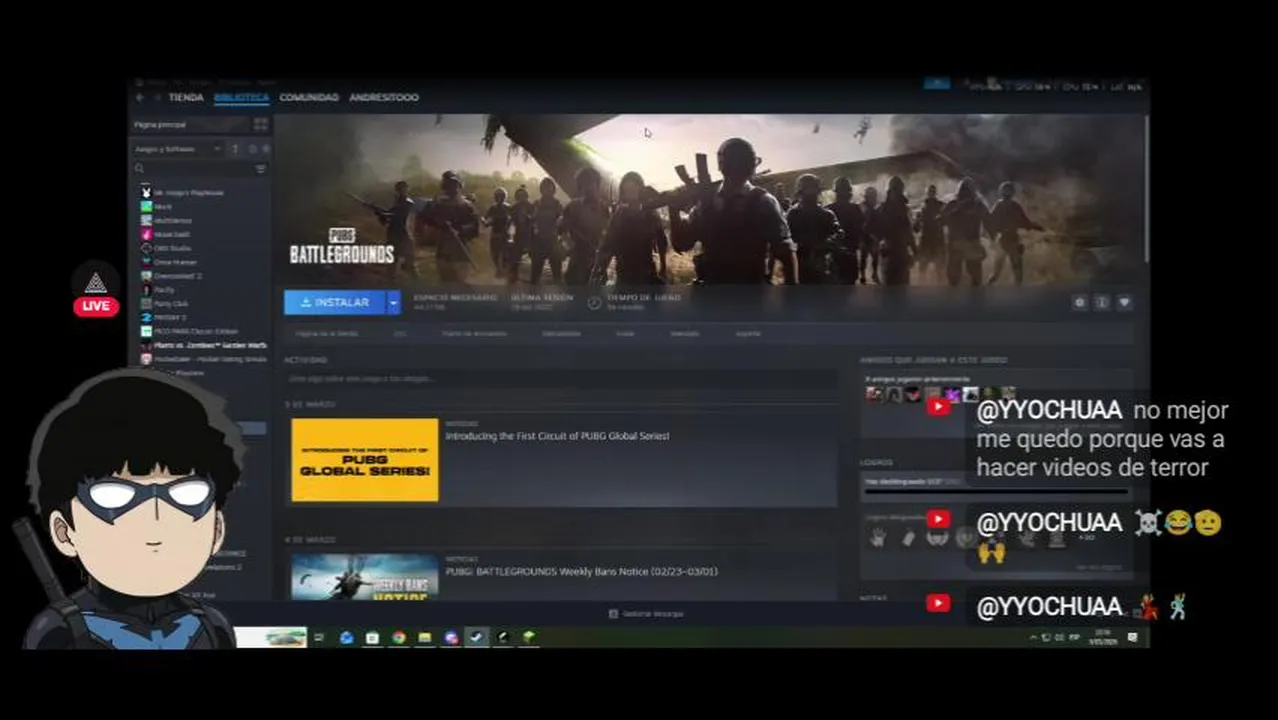The height and width of the screenshot is (720, 1278).
Task: Click the library page vertical scrollbar
Action: (1145, 190)
